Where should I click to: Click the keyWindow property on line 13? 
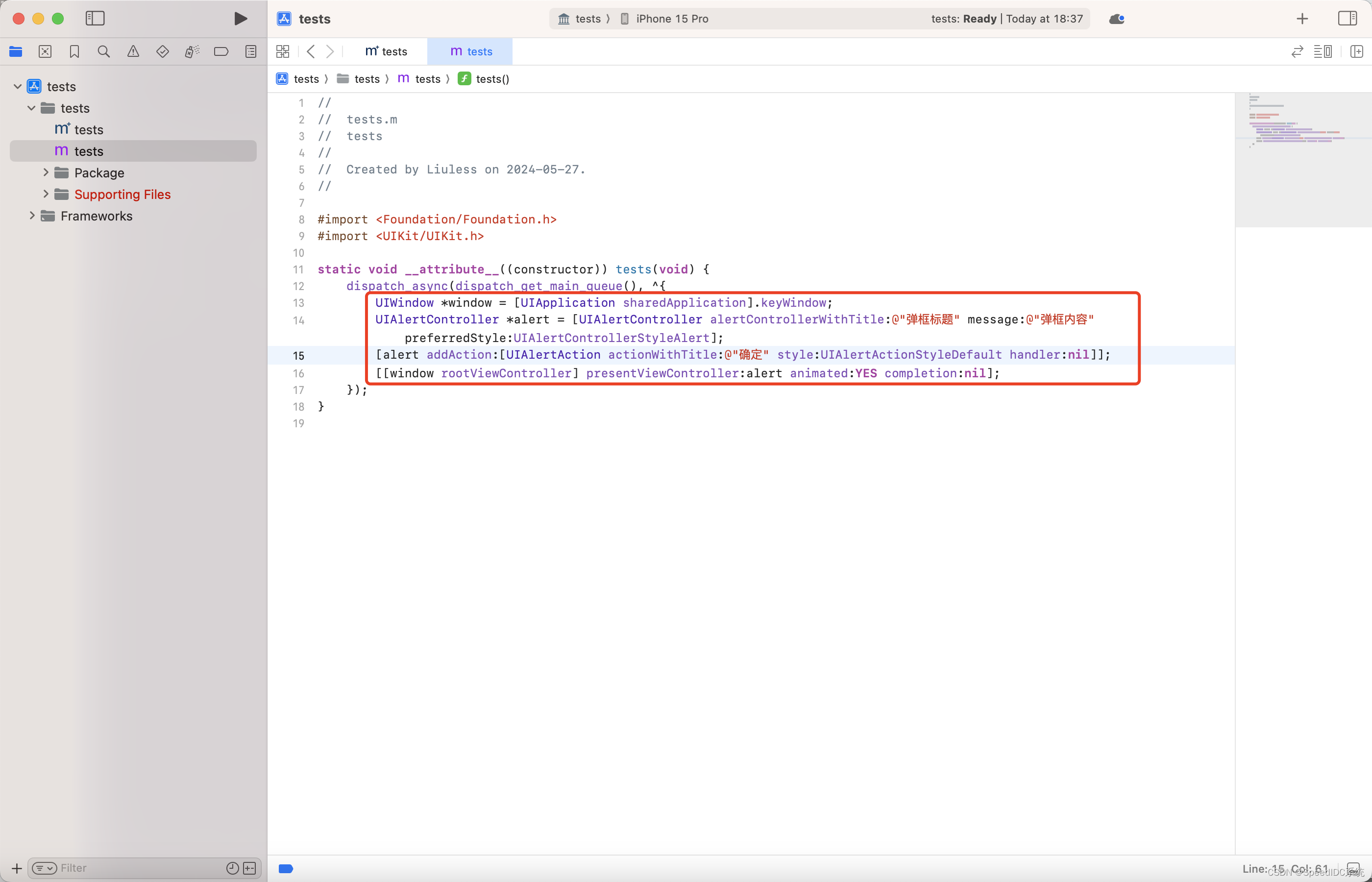pyautogui.click(x=793, y=302)
